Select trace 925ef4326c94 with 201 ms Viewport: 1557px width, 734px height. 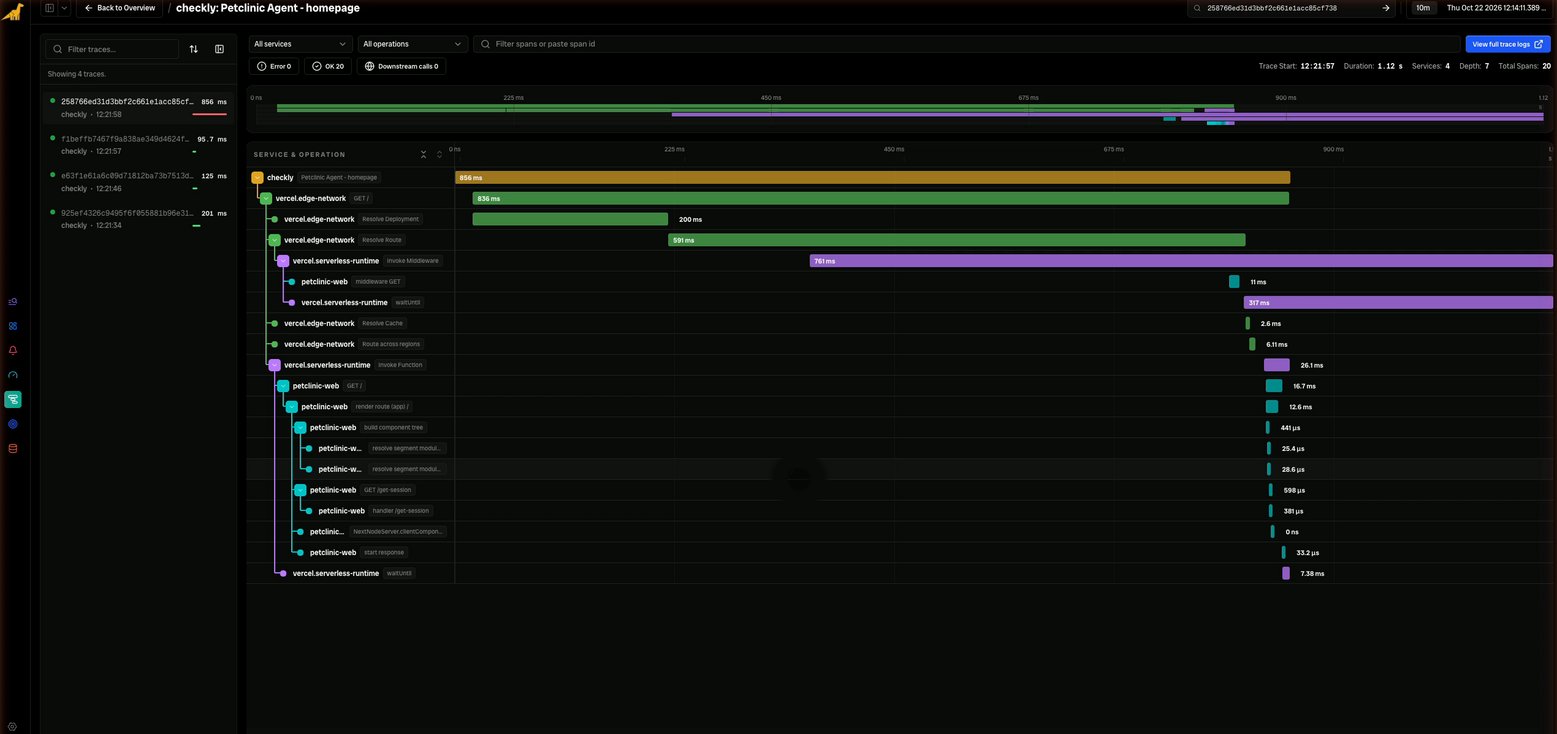pos(139,219)
